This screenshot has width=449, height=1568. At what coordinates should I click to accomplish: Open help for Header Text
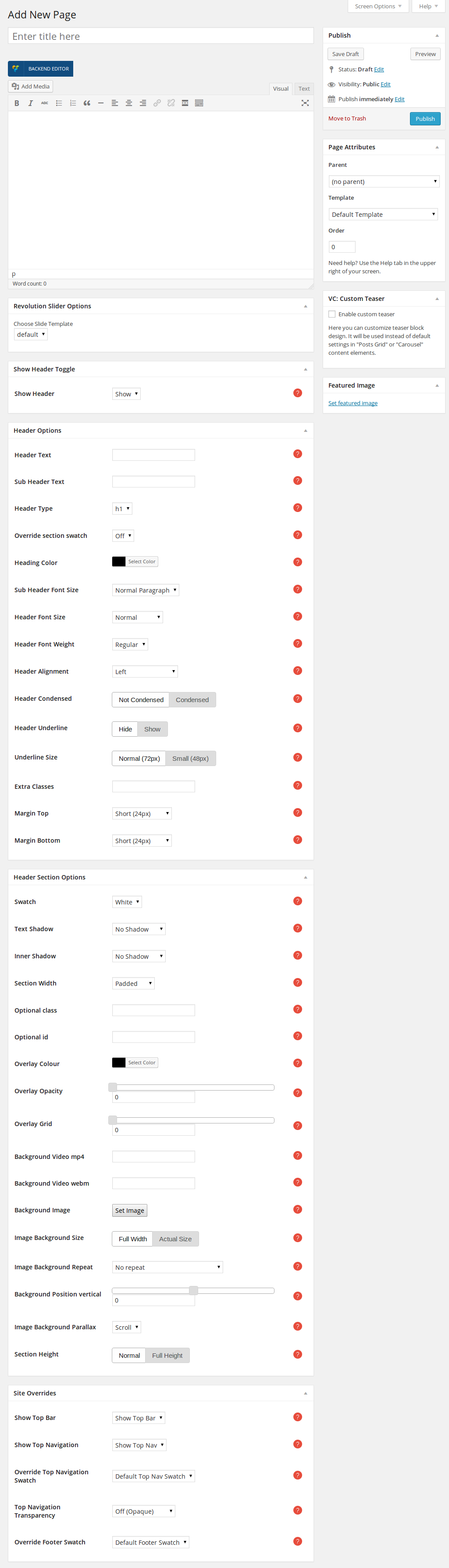pyautogui.click(x=297, y=454)
